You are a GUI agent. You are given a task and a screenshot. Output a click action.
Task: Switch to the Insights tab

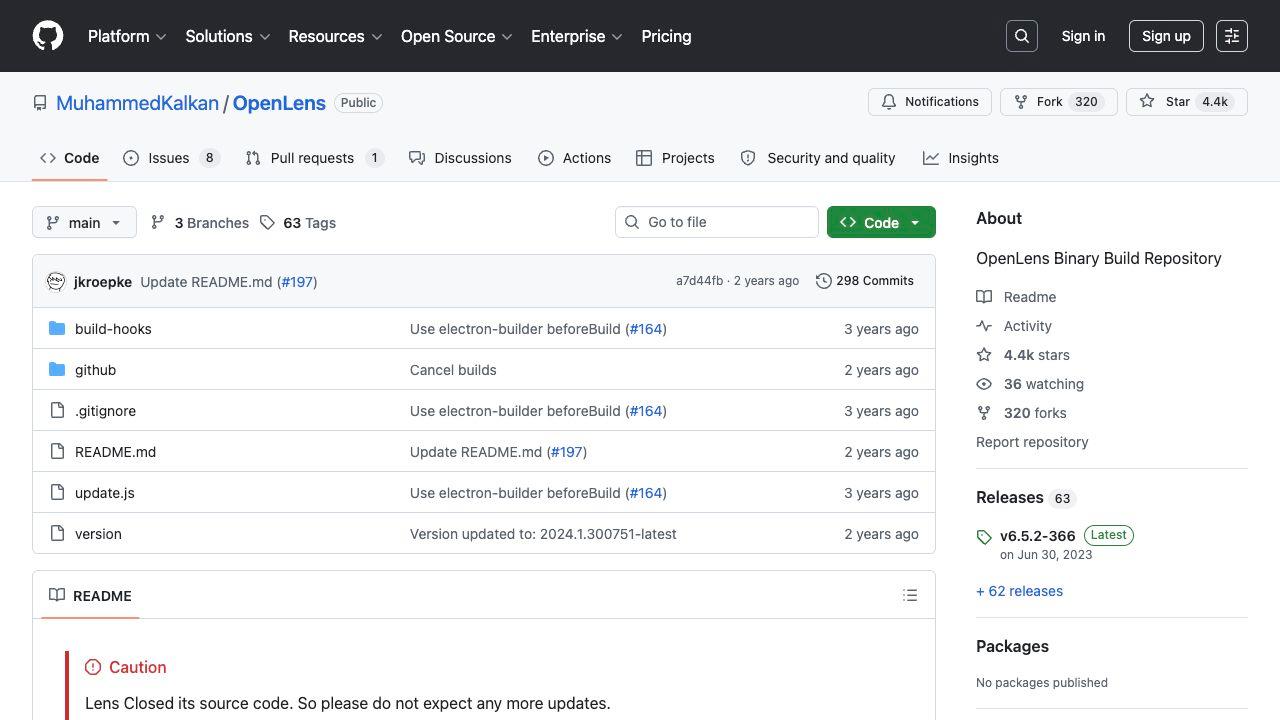(x=960, y=158)
